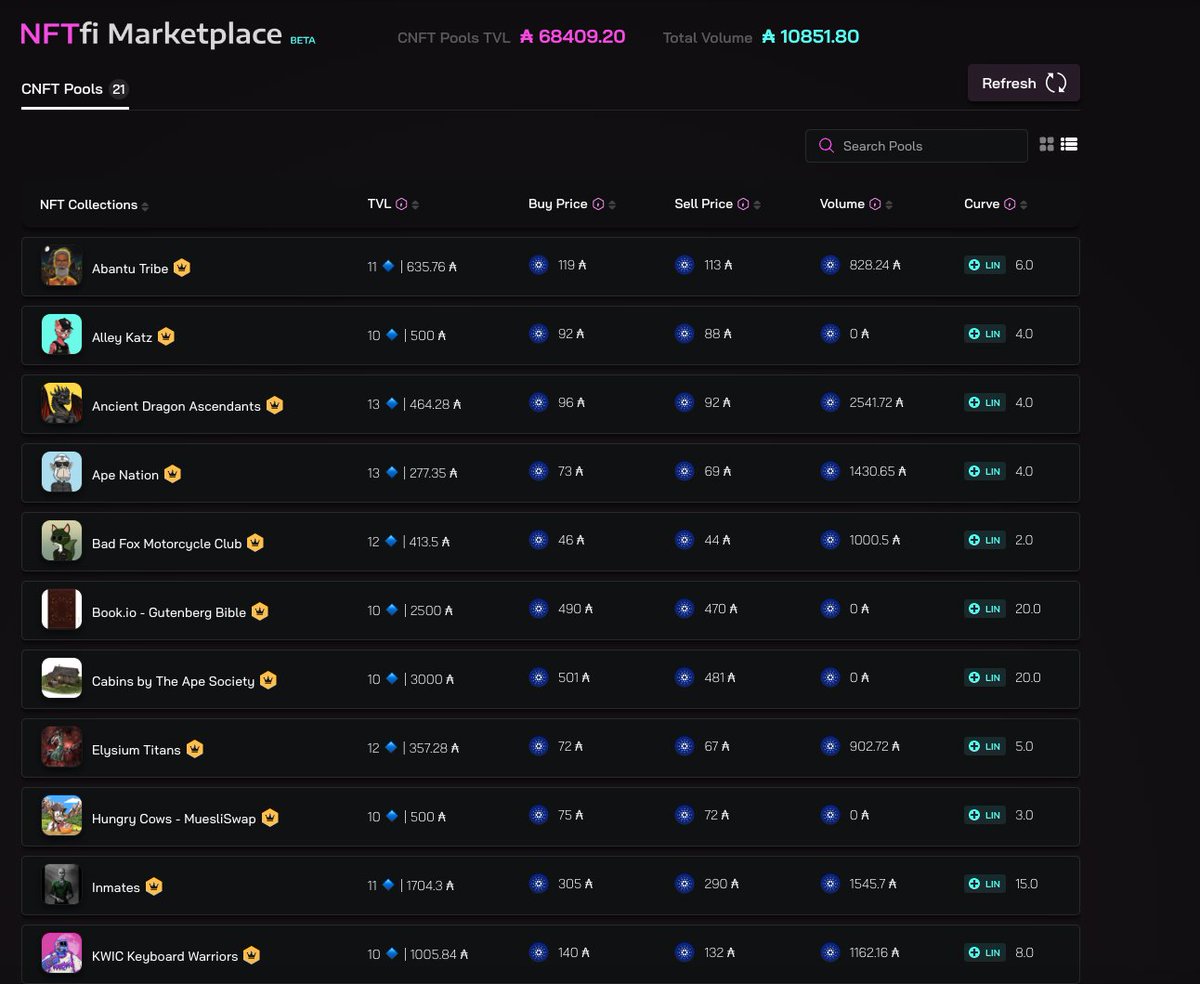This screenshot has height=984, width=1200.
Task: Click the blue diamond icon in Ape Nation TVL
Action: pyautogui.click(x=392, y=472)
